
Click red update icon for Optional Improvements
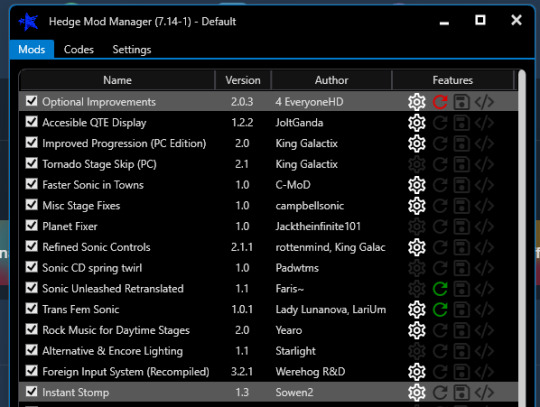click(440, 102)
